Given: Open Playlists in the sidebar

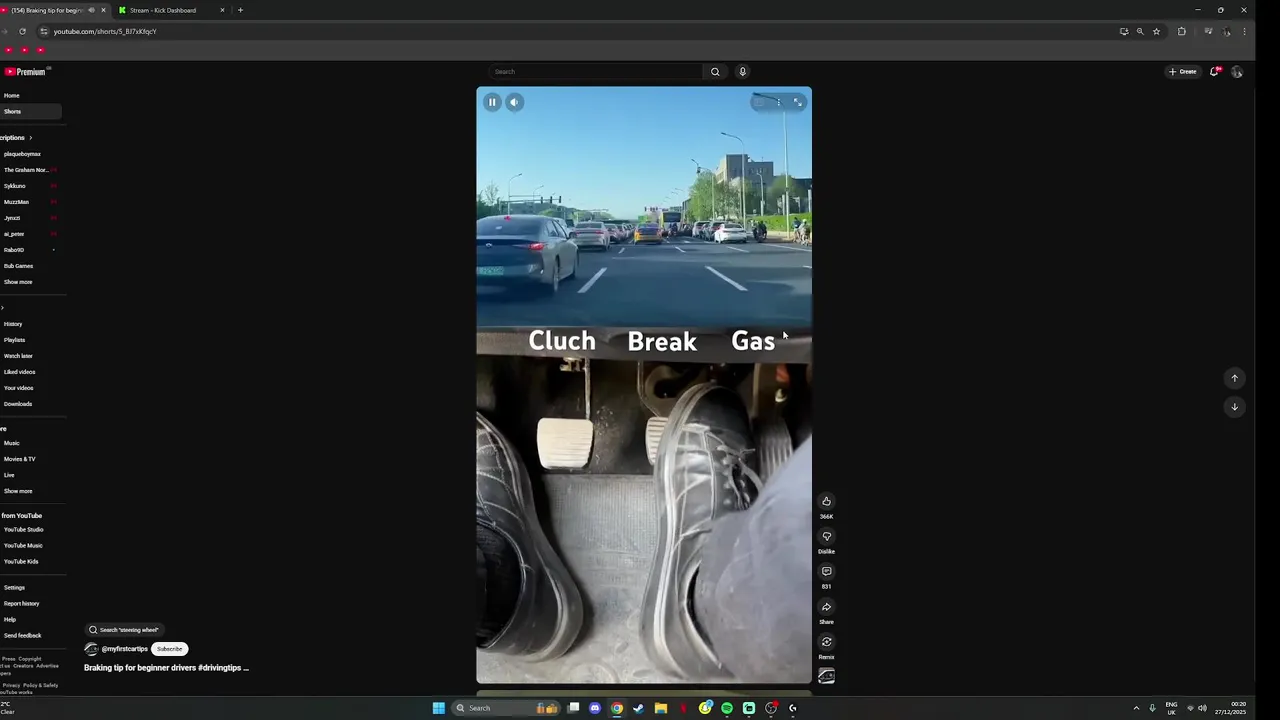Looking at the screenshot, I should point(14,340).
